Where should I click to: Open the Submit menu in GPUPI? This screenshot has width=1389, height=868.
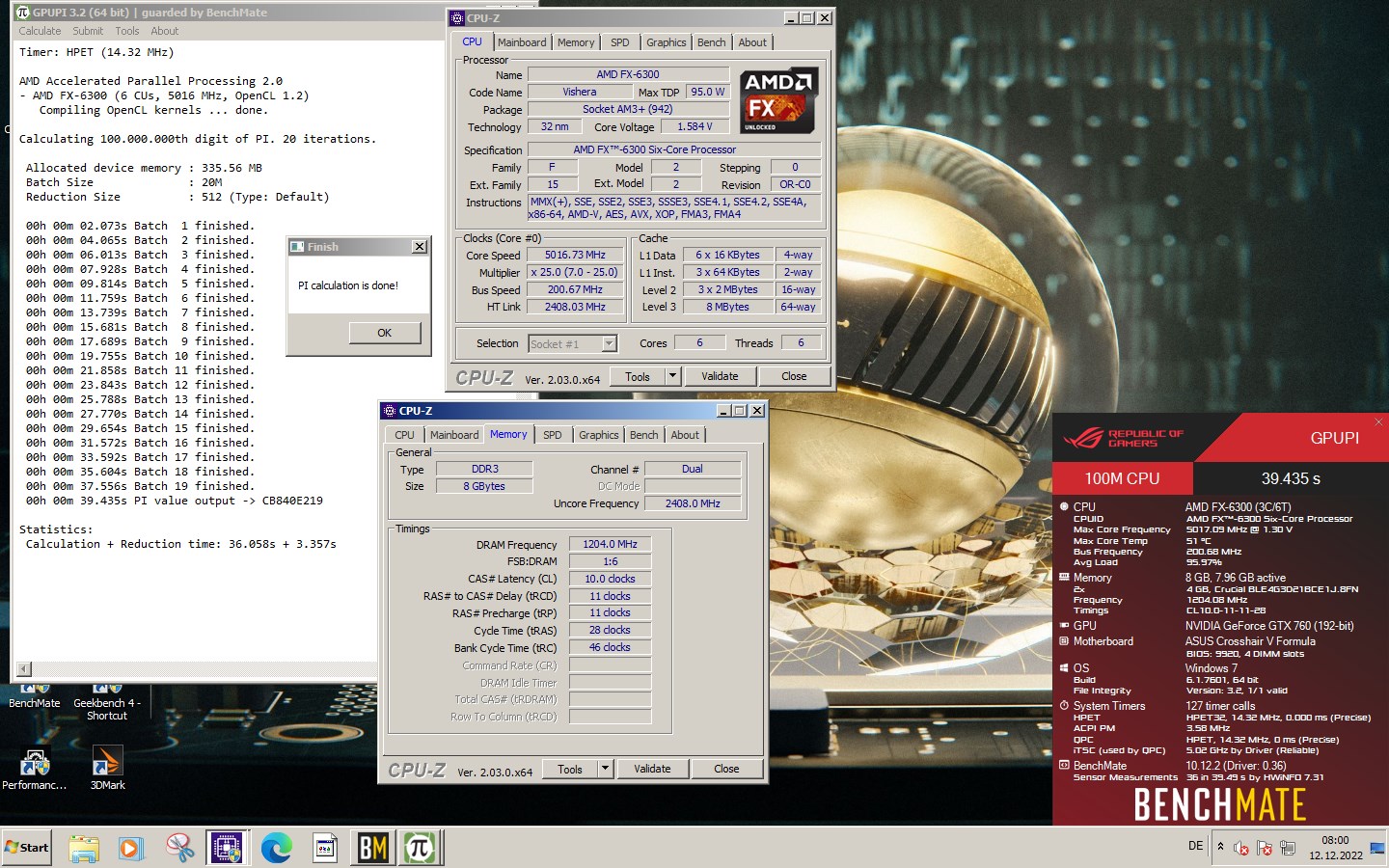click(88, 31)
